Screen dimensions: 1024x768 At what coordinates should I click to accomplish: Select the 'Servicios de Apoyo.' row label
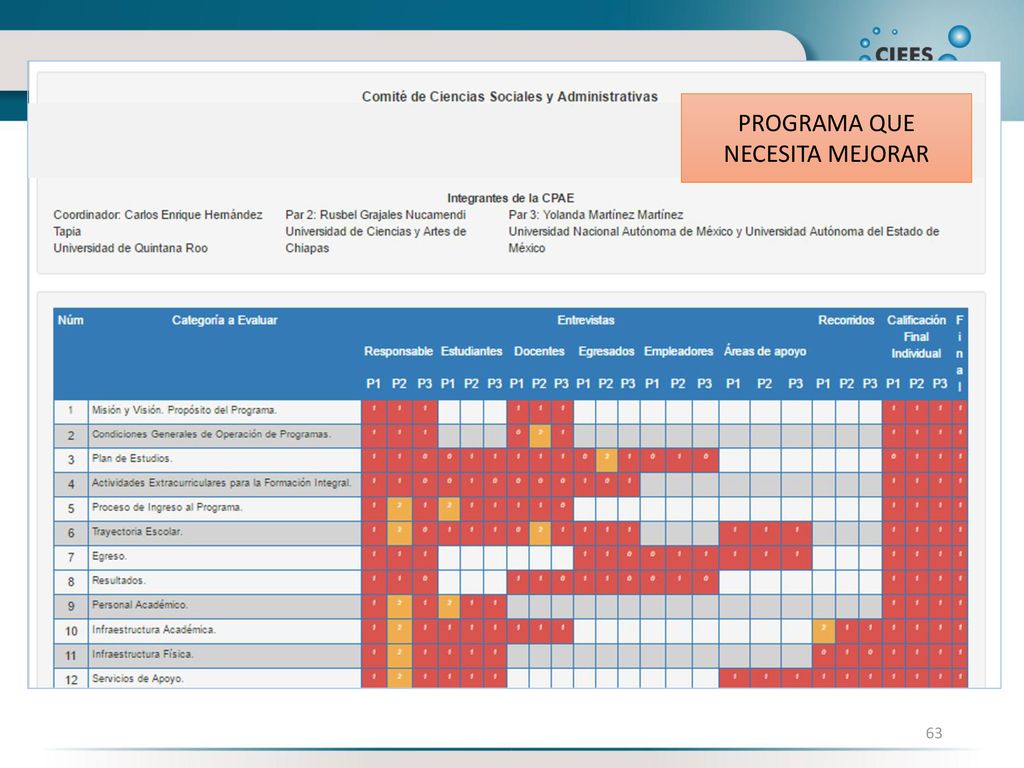coord(138,679)
